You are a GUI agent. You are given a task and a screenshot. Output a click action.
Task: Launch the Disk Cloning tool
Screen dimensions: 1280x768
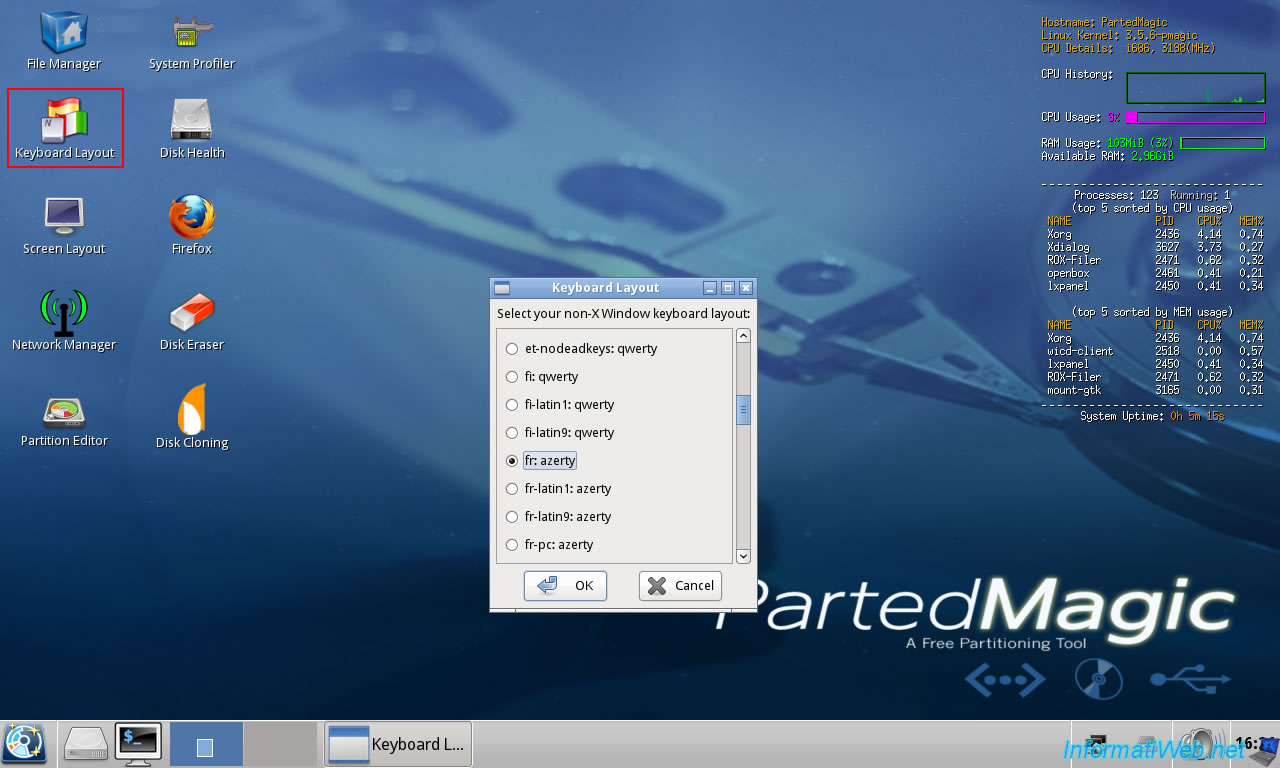191,417
